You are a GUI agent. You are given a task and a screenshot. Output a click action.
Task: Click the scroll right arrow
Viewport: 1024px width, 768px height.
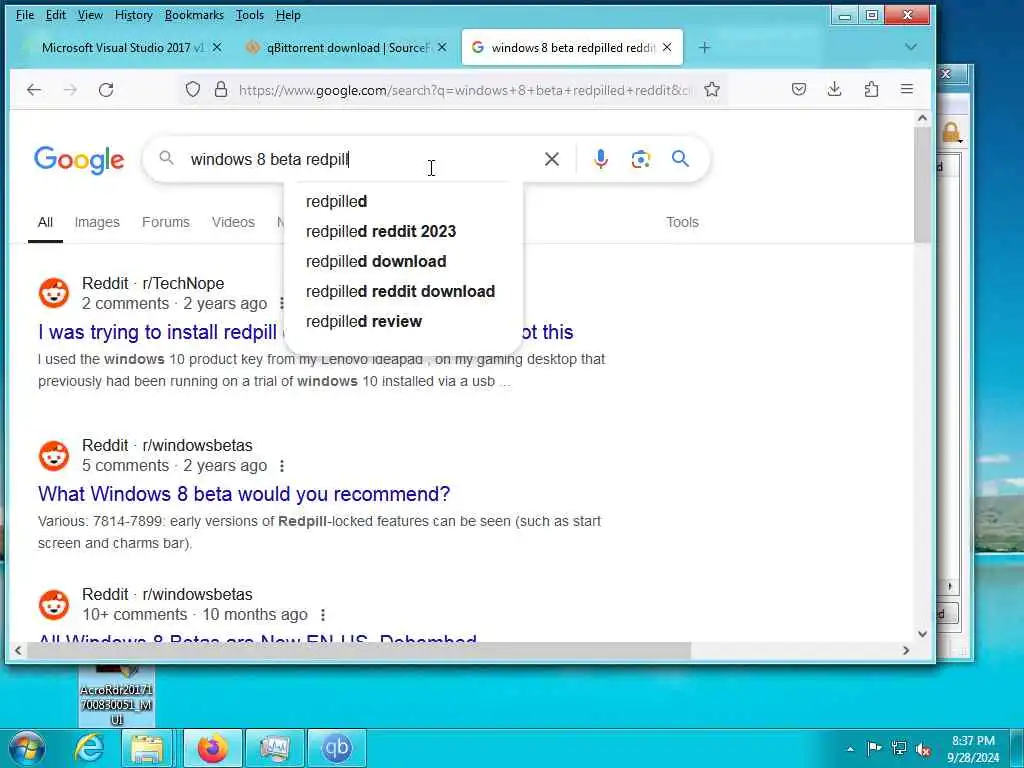(x=906, y=650)
